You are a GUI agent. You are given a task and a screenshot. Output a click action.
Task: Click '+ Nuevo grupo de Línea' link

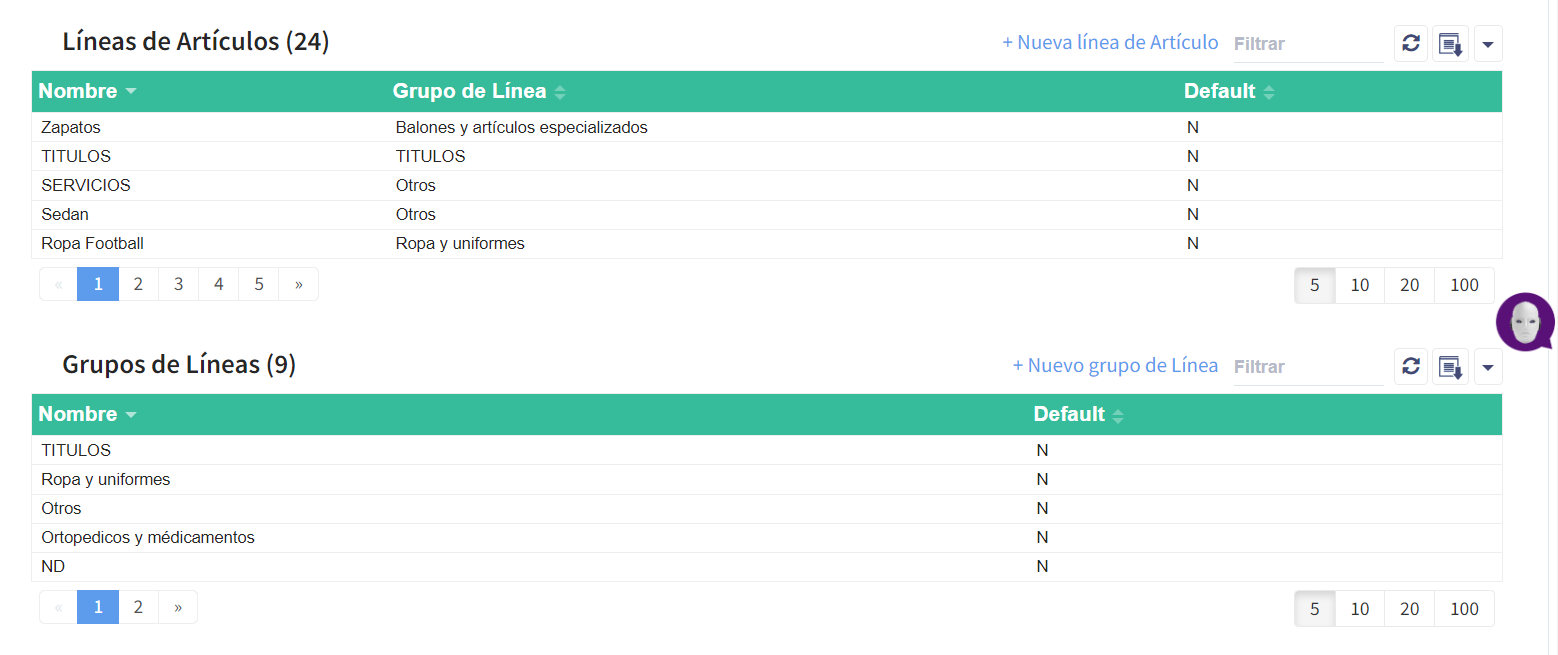tap(1115, 366)
